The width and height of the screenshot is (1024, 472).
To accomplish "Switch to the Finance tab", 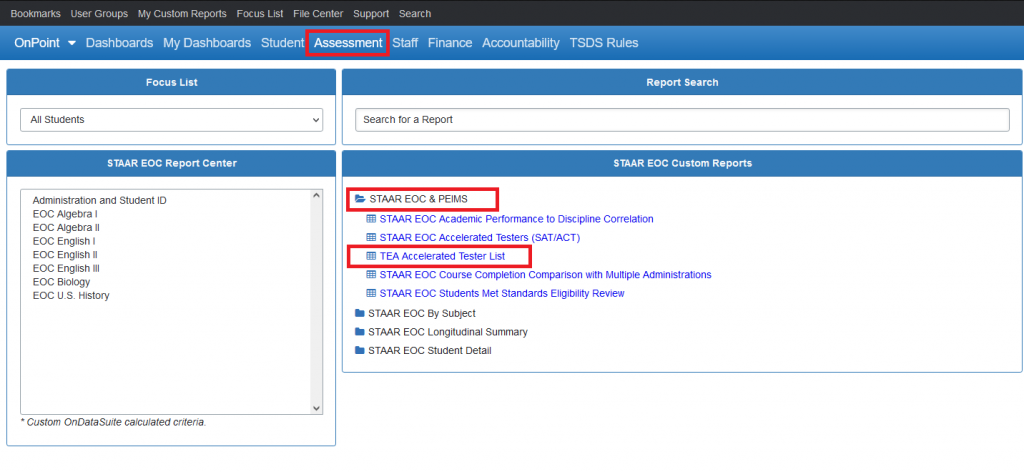I will [x=450, y=43].
